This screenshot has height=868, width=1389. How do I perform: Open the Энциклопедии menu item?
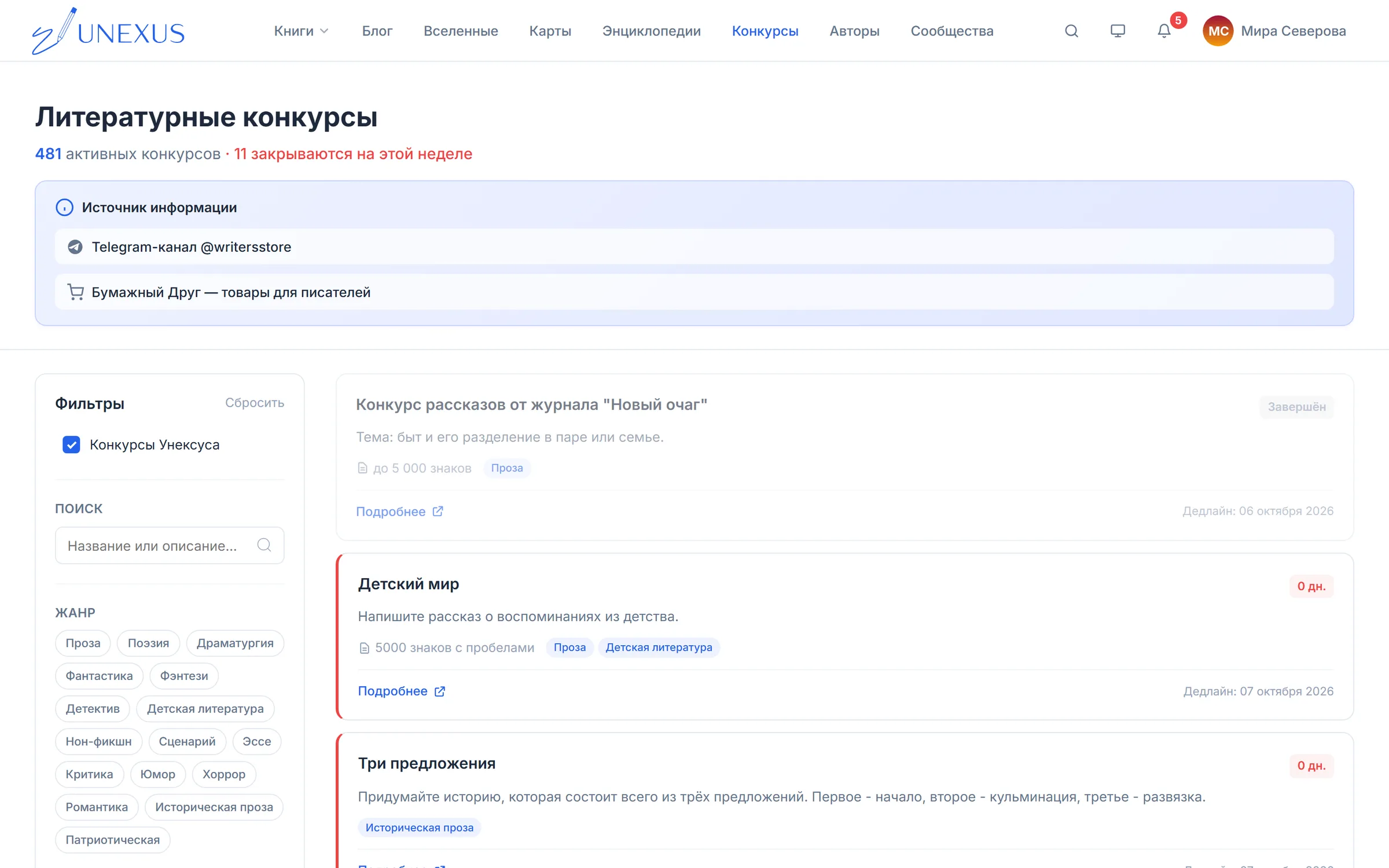point(652,31)
